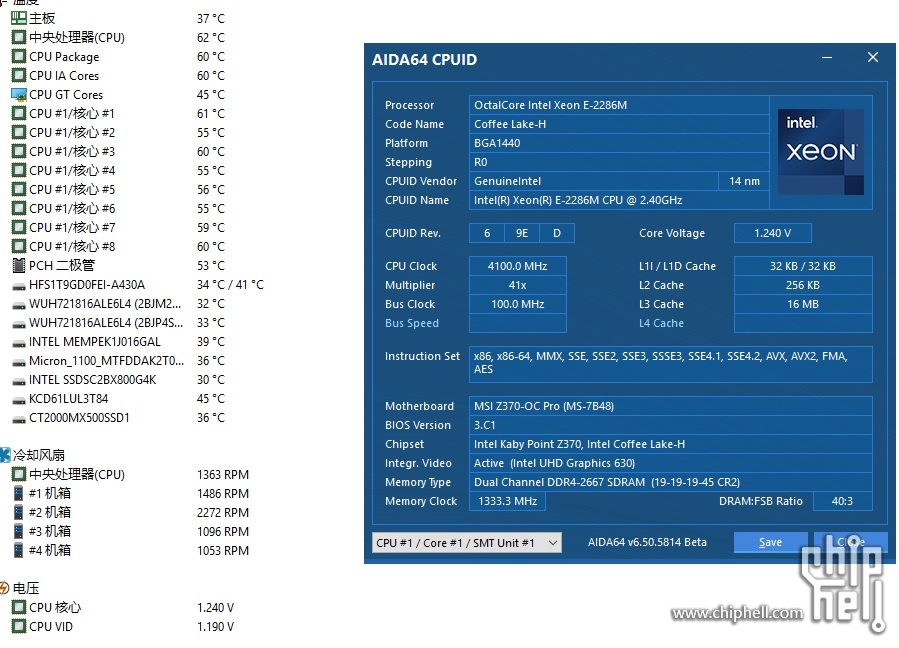899x648 pixels.
Task: Close the AIDA64 CPUID window with X
Action: [873, 57]
